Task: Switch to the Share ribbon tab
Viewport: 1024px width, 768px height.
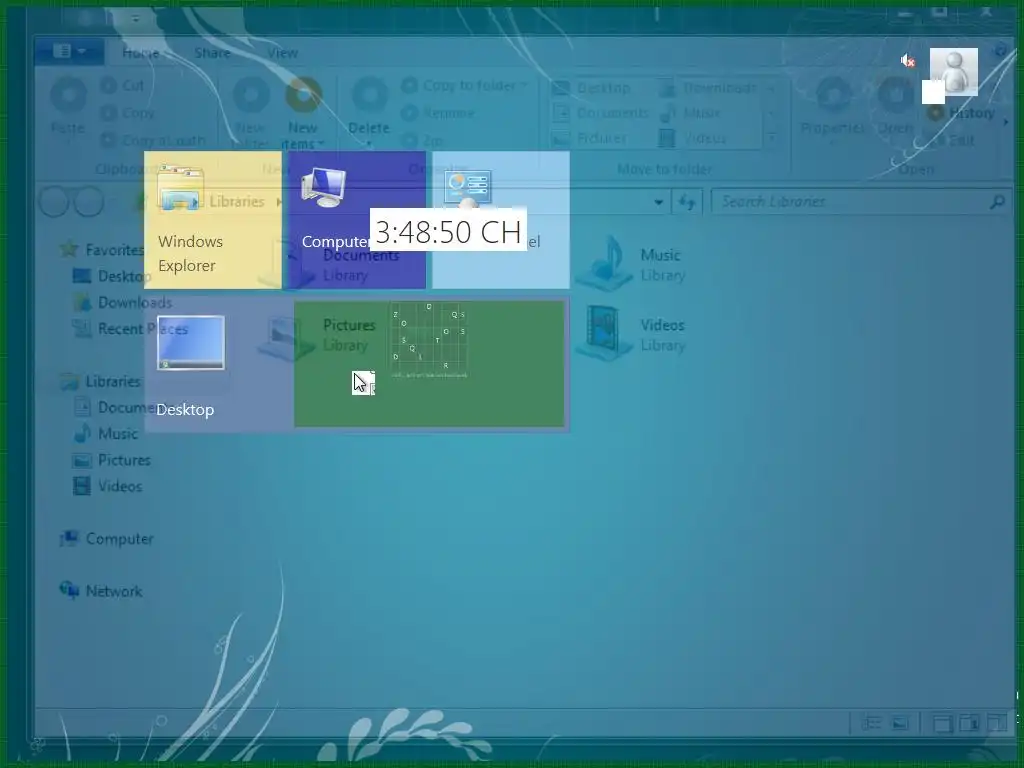Action: (x=212, y=53)
